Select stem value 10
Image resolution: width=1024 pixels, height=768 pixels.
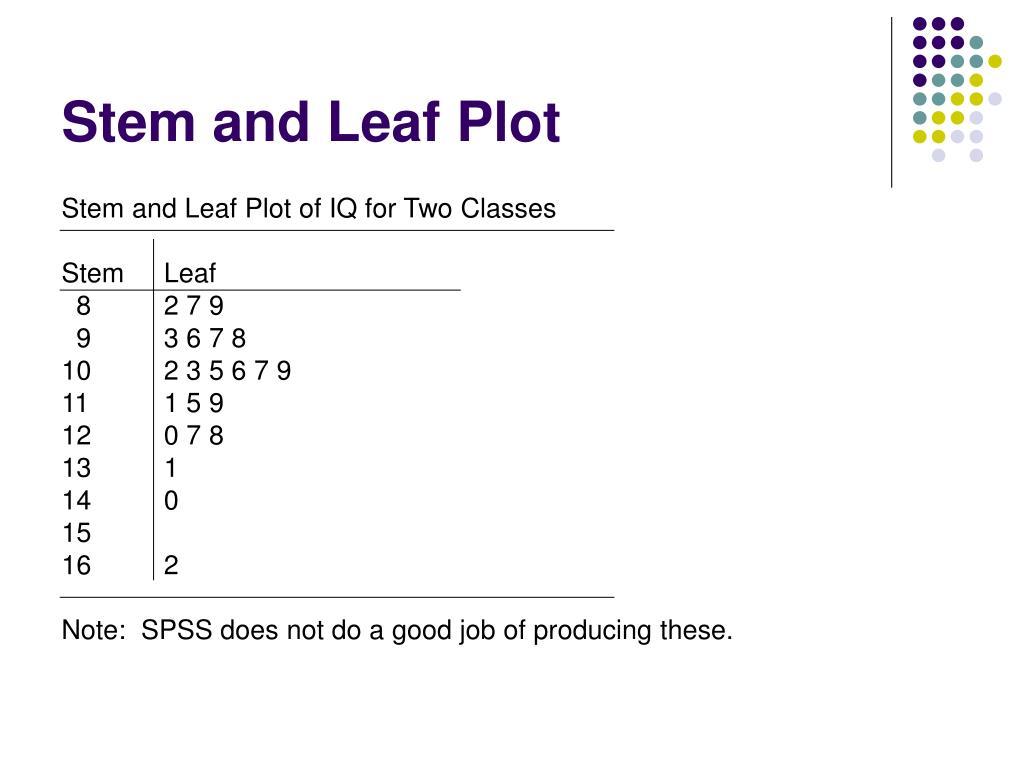pos(76,371)
